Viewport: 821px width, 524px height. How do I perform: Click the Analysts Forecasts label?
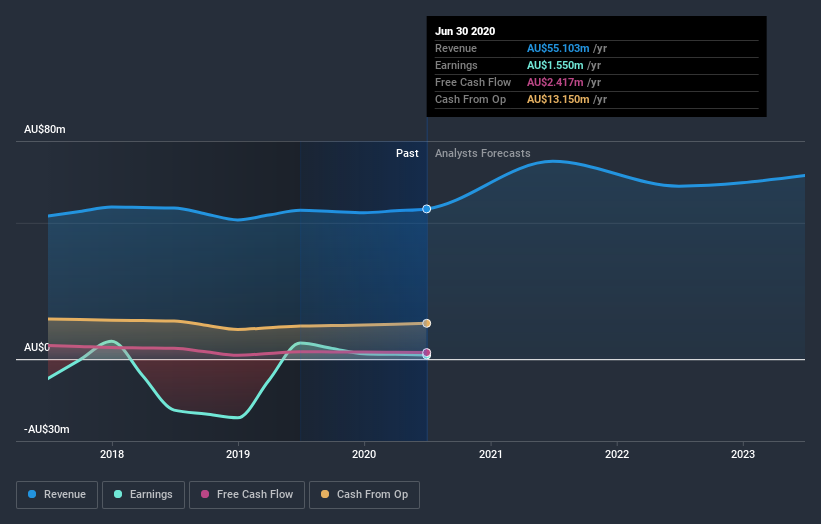point(483,153)
